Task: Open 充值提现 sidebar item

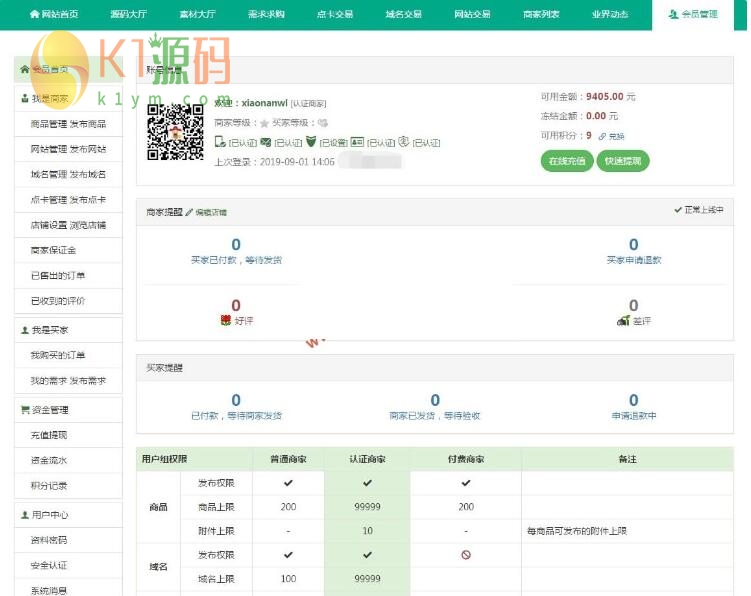Action: click(x=49, y=435)
